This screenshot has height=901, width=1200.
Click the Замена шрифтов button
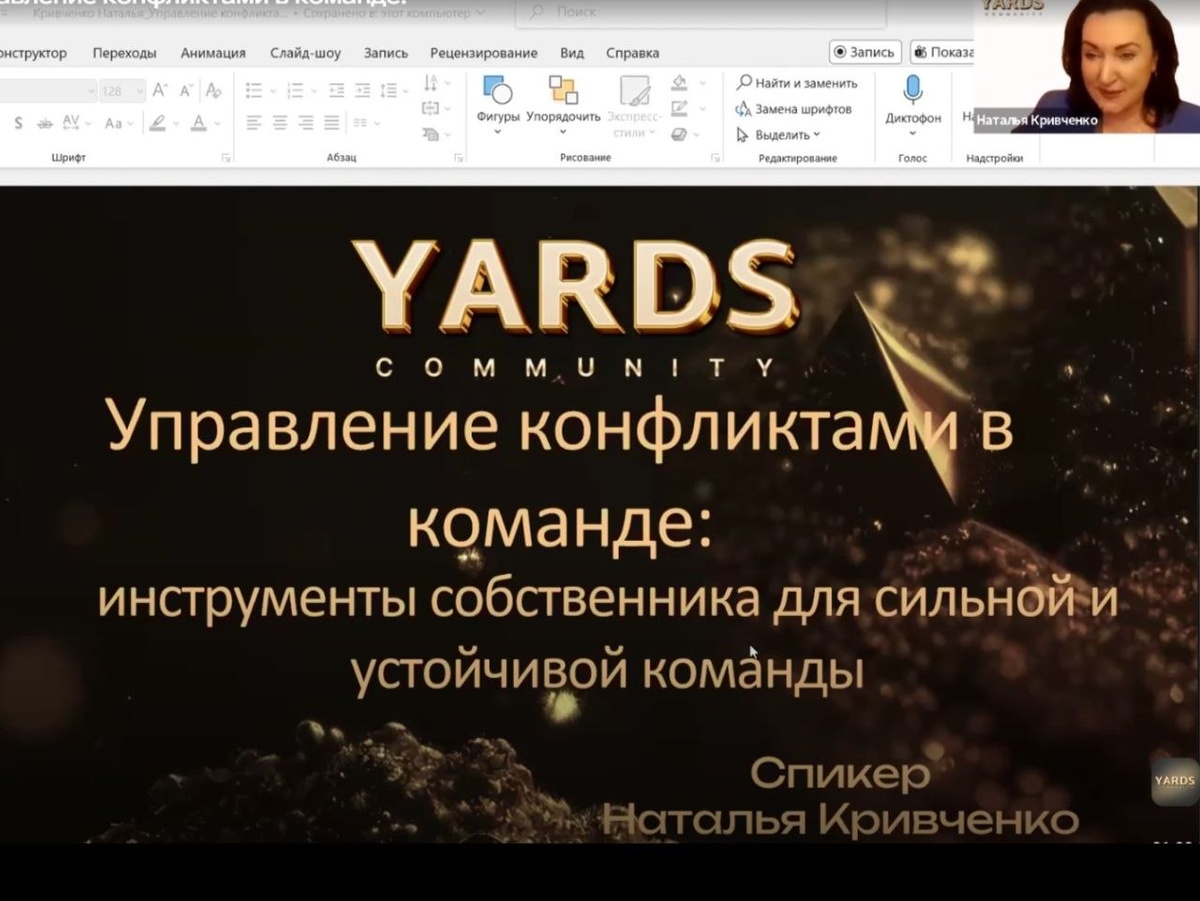click(x=794, y=109)
